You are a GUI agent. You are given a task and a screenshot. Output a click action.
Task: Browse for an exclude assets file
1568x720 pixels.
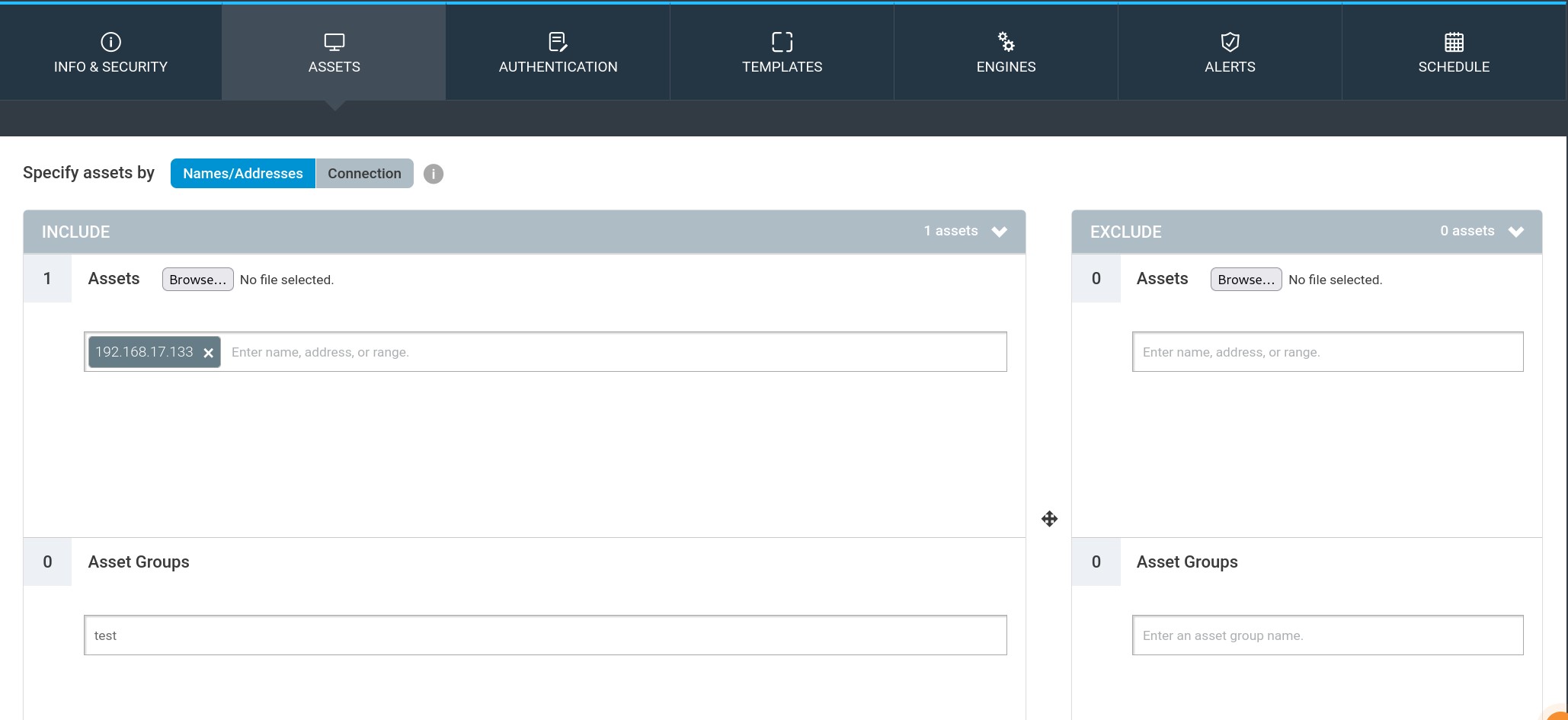[1246, 280]
